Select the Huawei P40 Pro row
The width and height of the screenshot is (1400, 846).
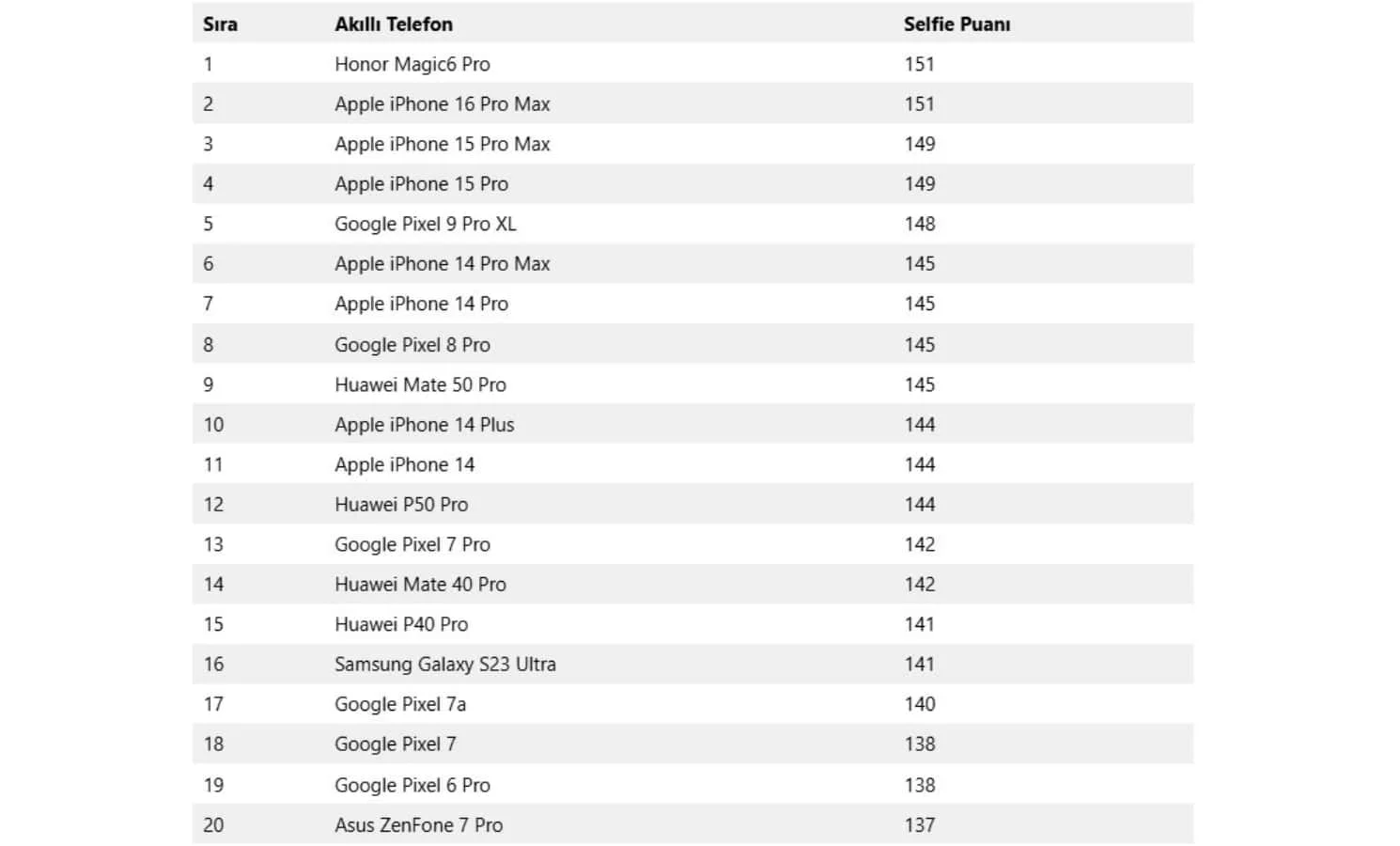pyautogui.click(x=693, y=624)
